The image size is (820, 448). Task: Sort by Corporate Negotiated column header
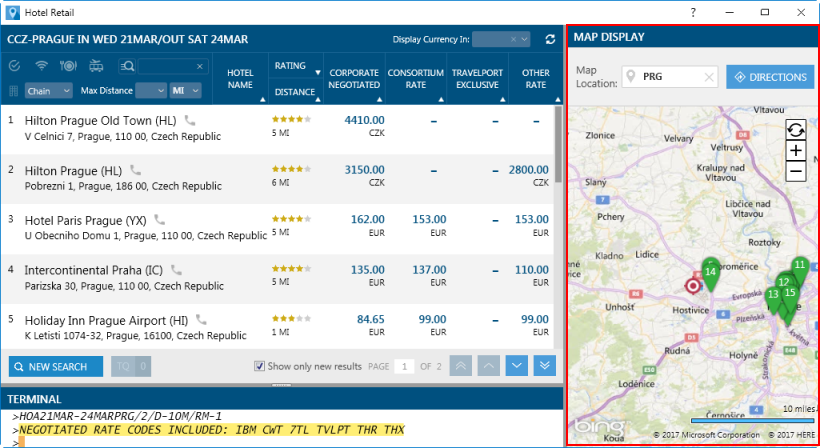coord(354,79)
